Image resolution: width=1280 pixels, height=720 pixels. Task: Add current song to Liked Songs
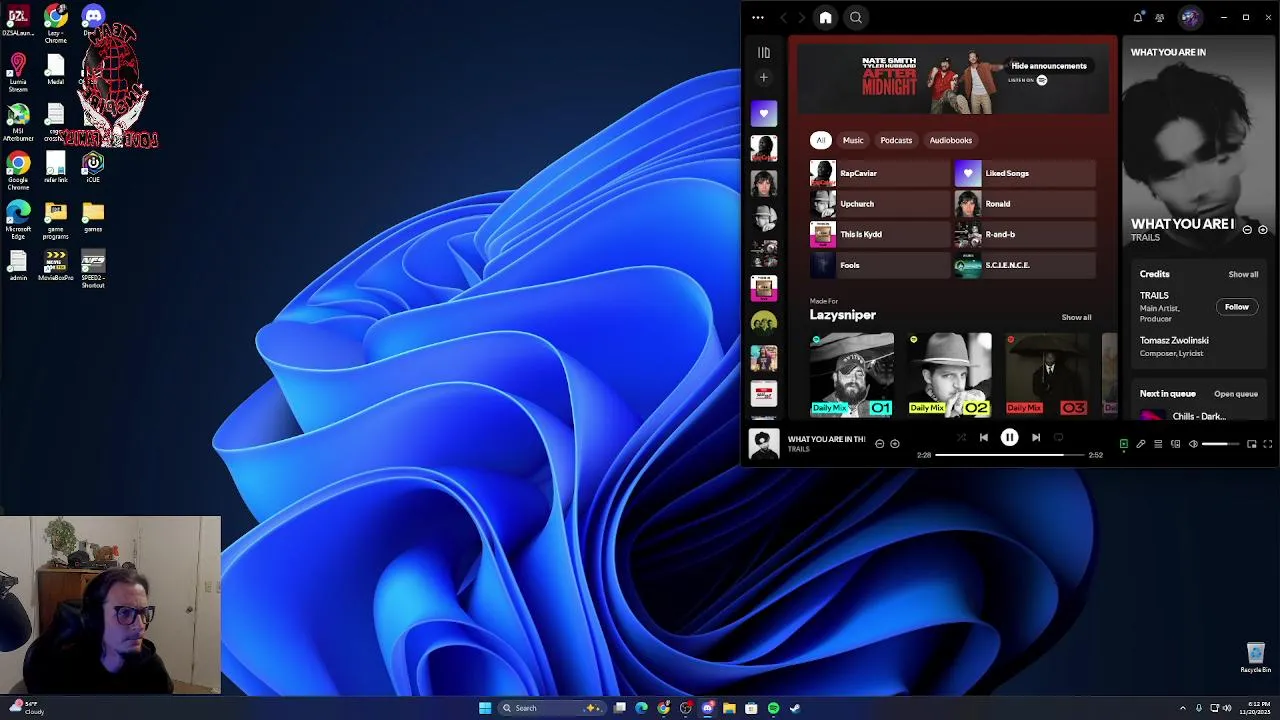(895, 444)
